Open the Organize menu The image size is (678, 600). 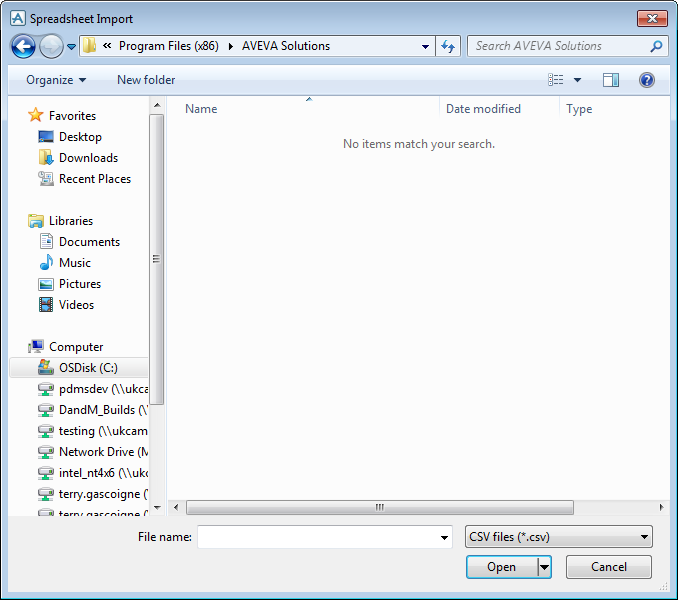(x=56, y=80)
